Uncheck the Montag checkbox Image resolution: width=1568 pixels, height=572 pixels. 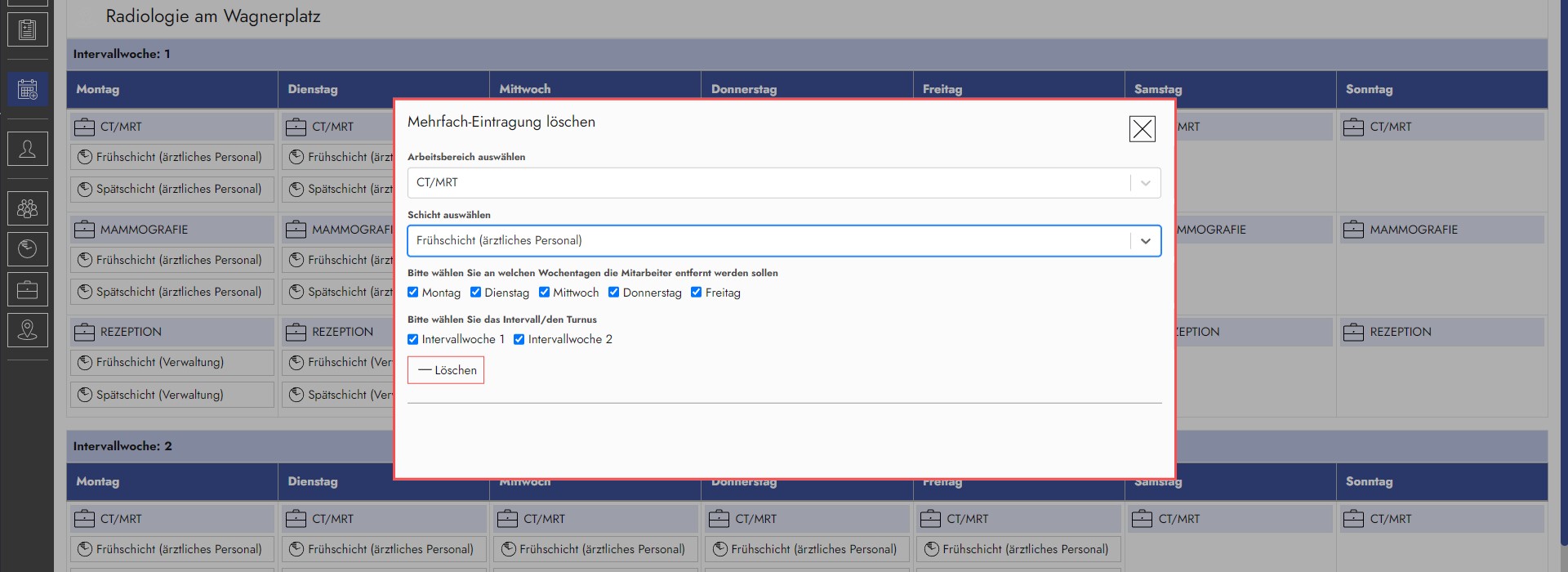click(x=413, y=293)
